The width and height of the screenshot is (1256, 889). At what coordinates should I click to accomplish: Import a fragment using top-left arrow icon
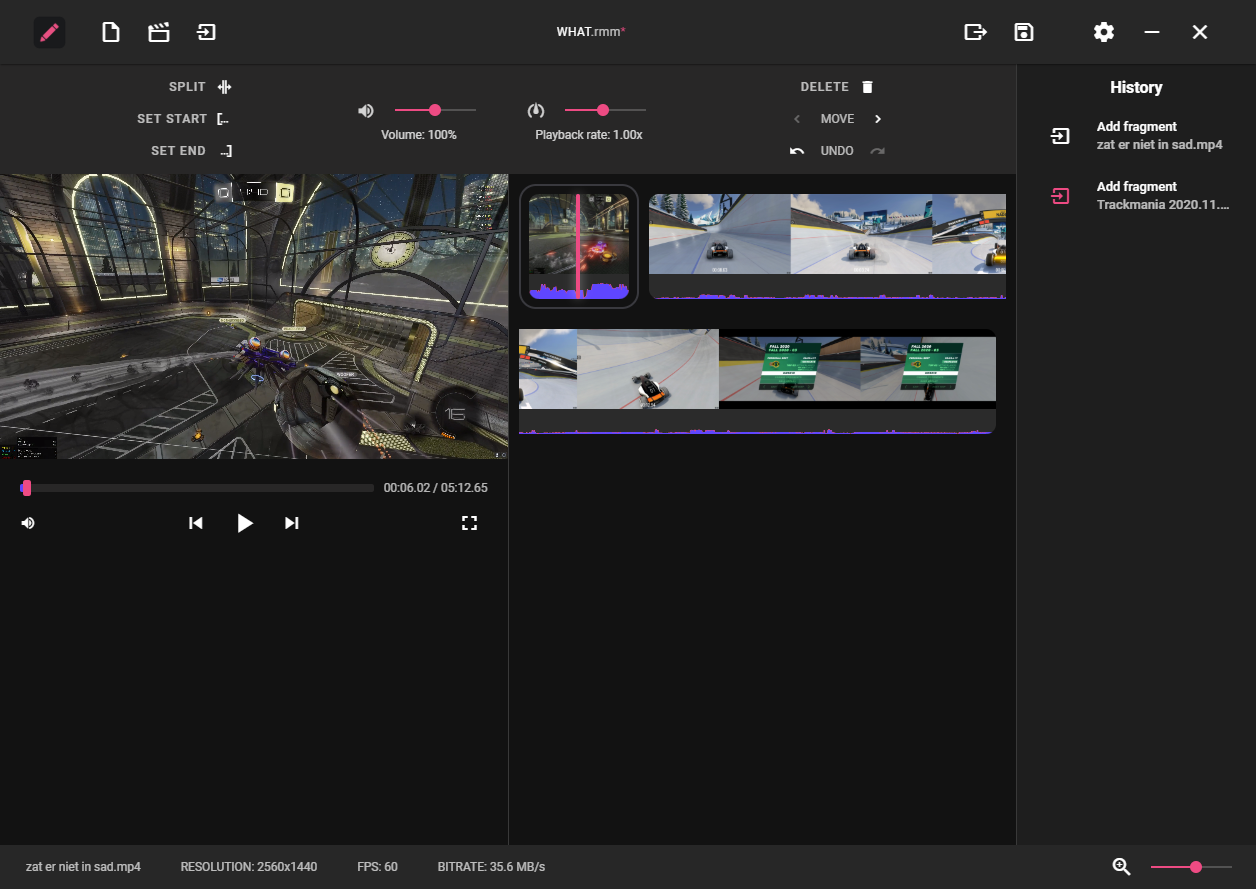point(206,32)
